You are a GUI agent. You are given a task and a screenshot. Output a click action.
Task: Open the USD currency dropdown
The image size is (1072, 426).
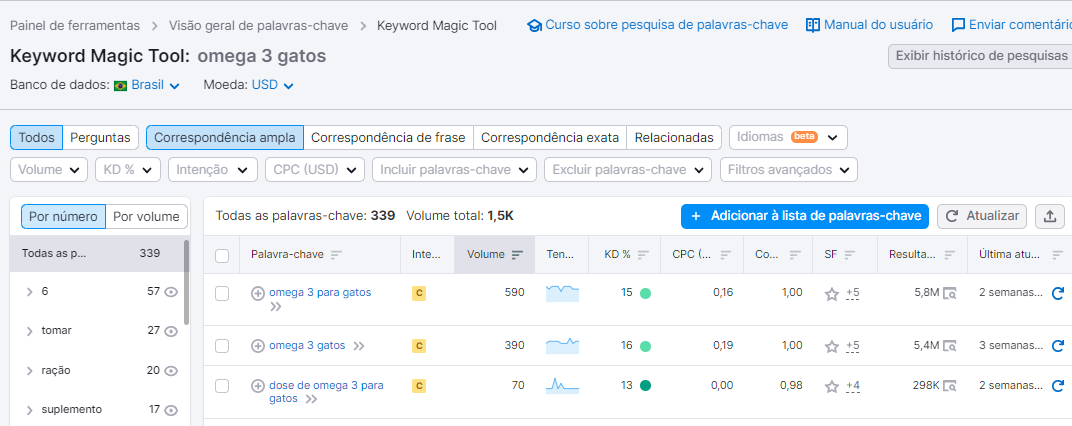click(x=272, y=85)
